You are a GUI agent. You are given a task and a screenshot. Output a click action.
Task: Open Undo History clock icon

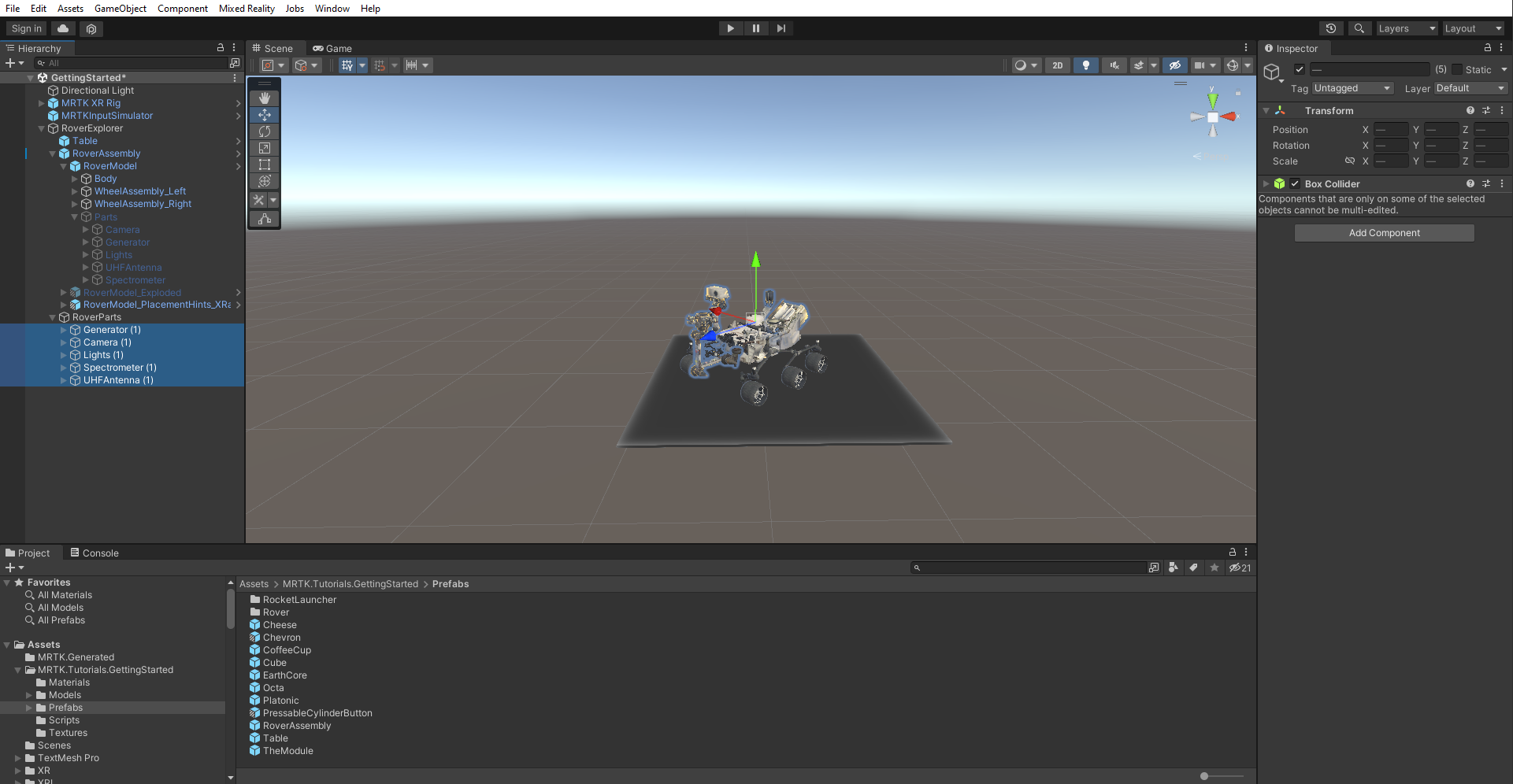click(x=1331, y=28)
